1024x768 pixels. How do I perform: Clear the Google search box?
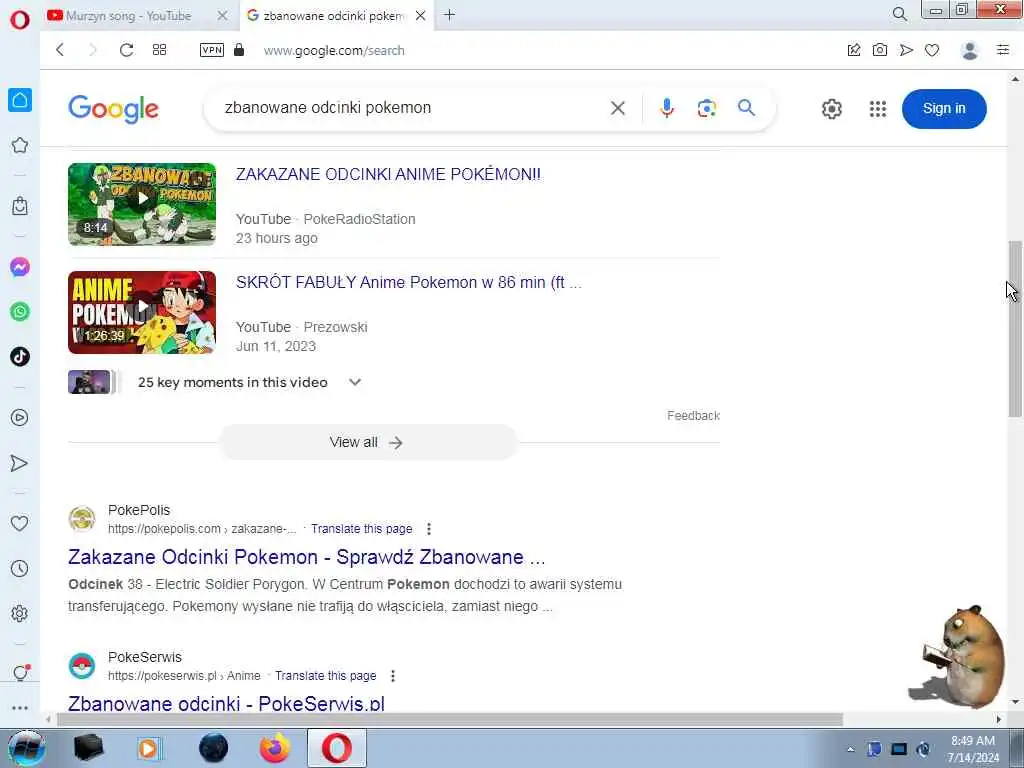pos(618,108)
